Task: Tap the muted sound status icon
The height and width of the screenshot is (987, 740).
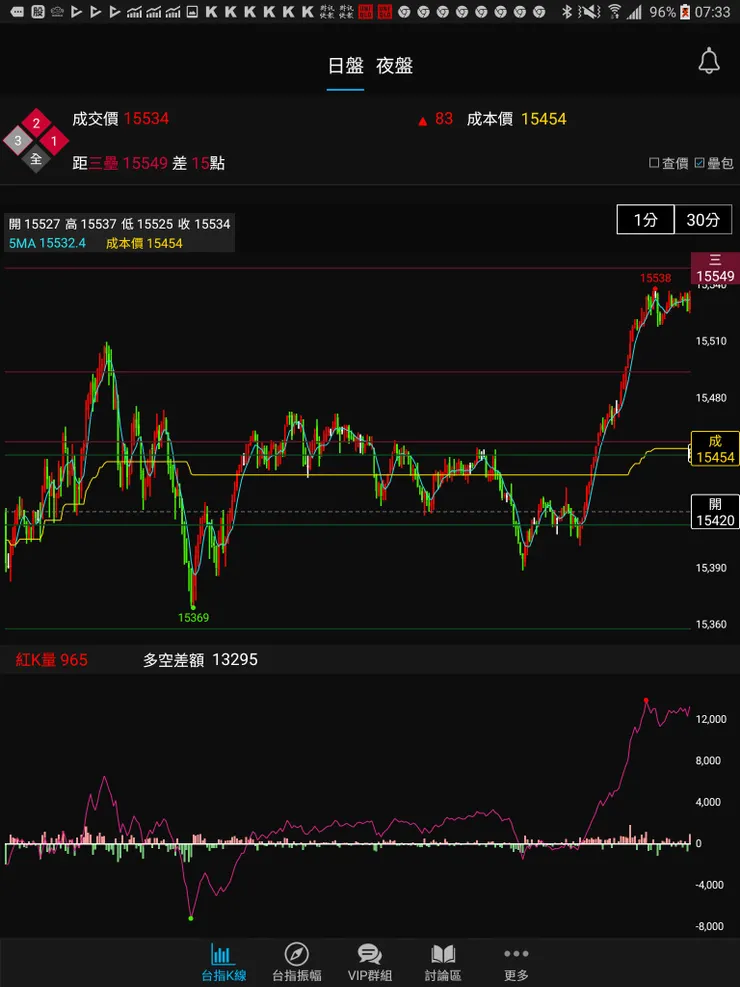Action: [589, 11]
